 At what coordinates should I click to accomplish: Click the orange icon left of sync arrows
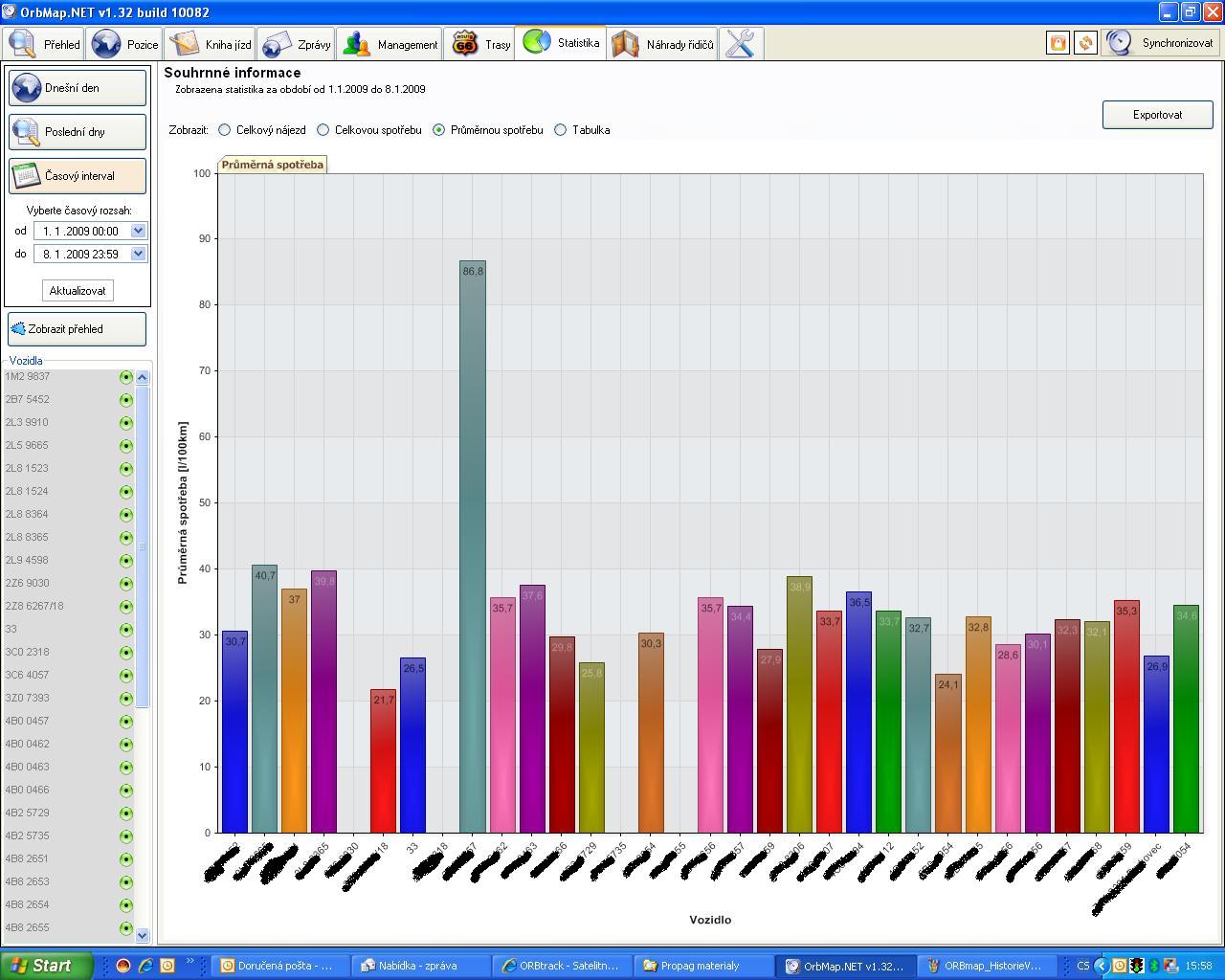(1058, 43)
